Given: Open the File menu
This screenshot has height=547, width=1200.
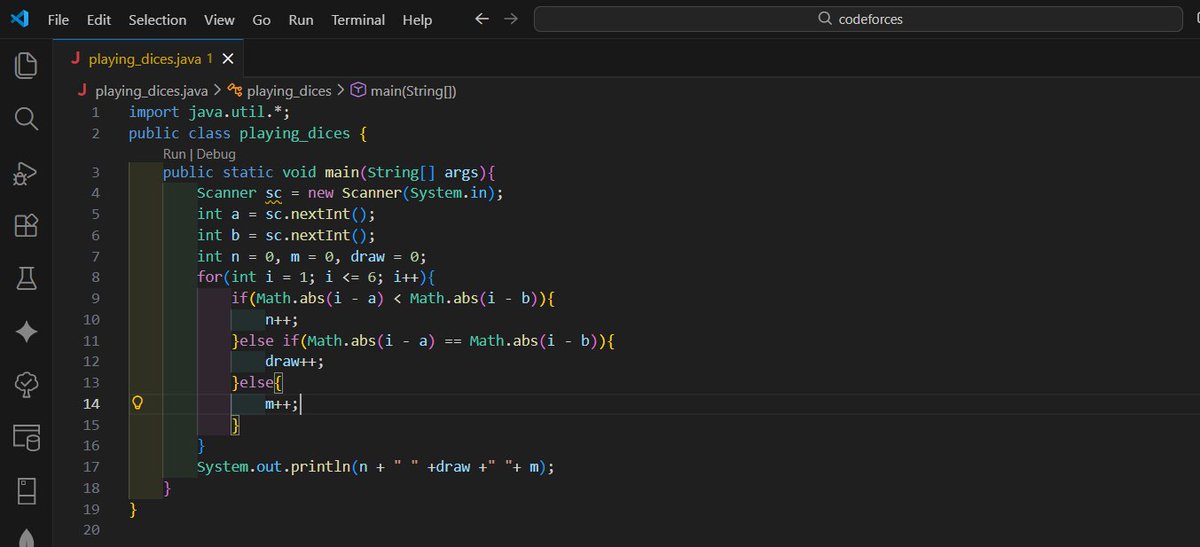Looking at the screenshot, I should [59, 19].
